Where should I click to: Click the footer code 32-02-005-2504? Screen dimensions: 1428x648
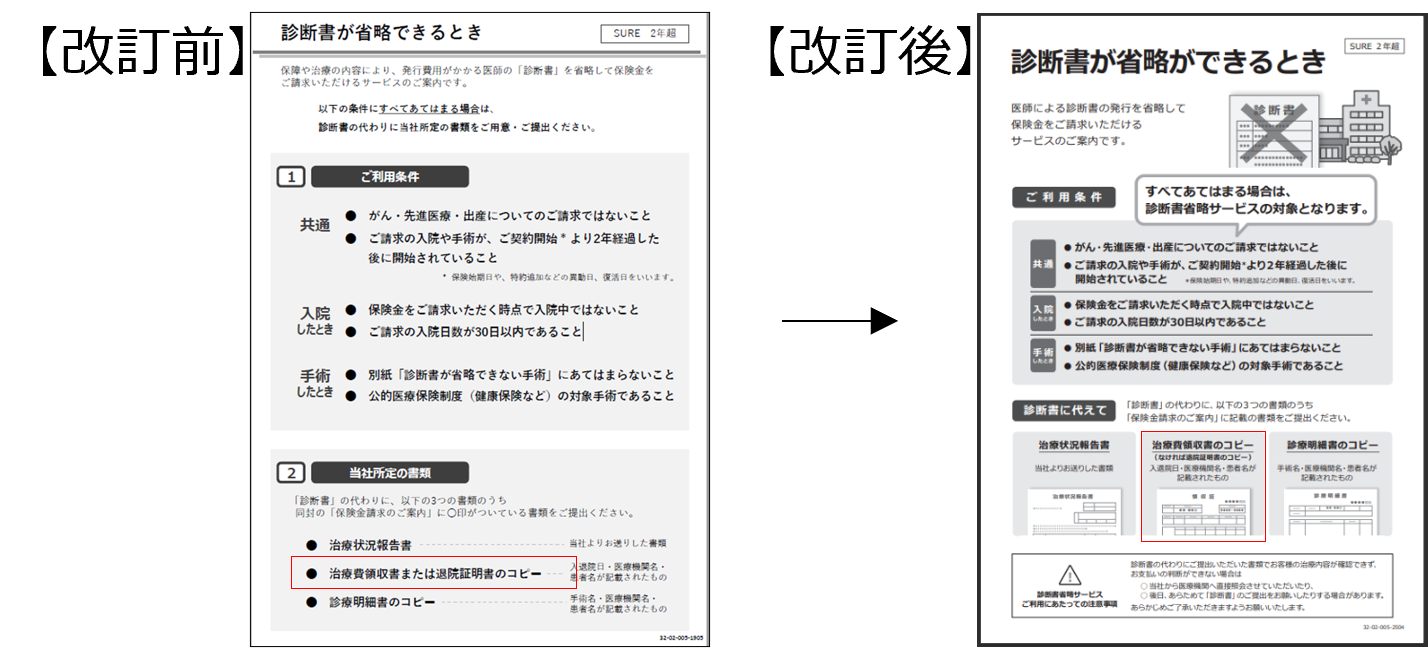click(x=1384, y=627)
